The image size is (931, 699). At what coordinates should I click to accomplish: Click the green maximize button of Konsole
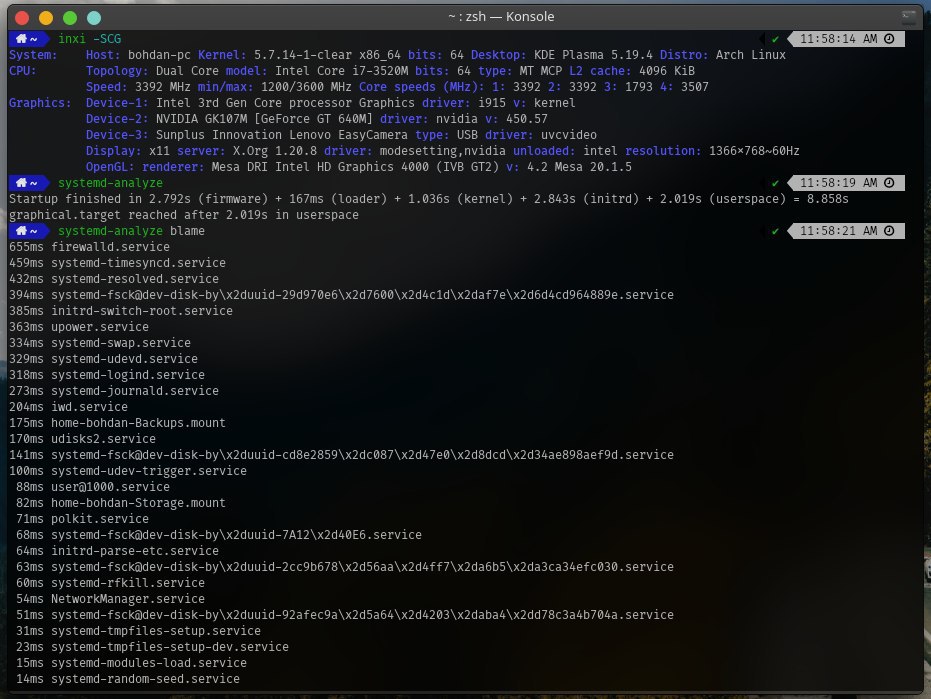point(70,18)
